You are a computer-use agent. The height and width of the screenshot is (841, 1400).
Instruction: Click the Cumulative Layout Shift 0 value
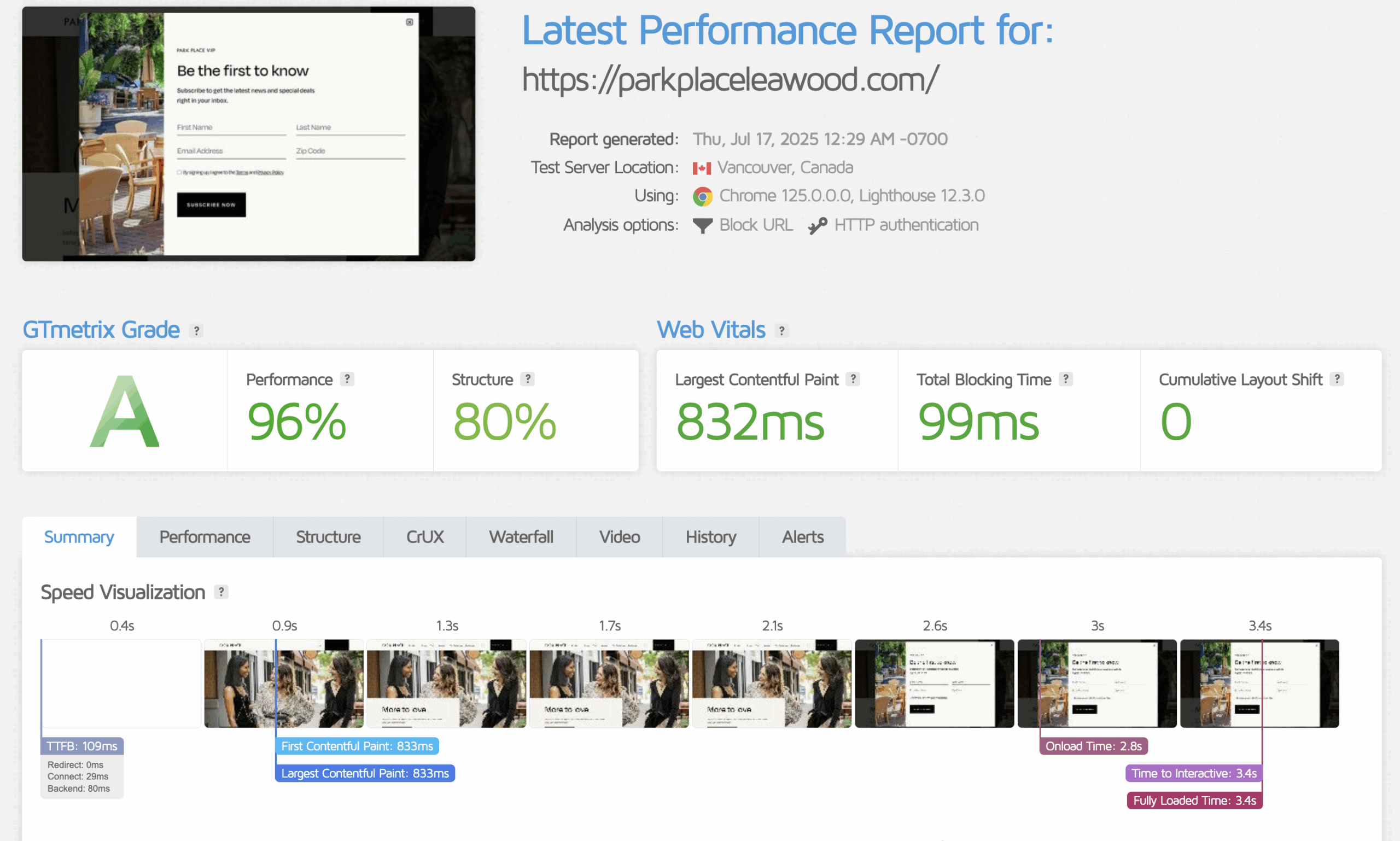[1176, 422]
